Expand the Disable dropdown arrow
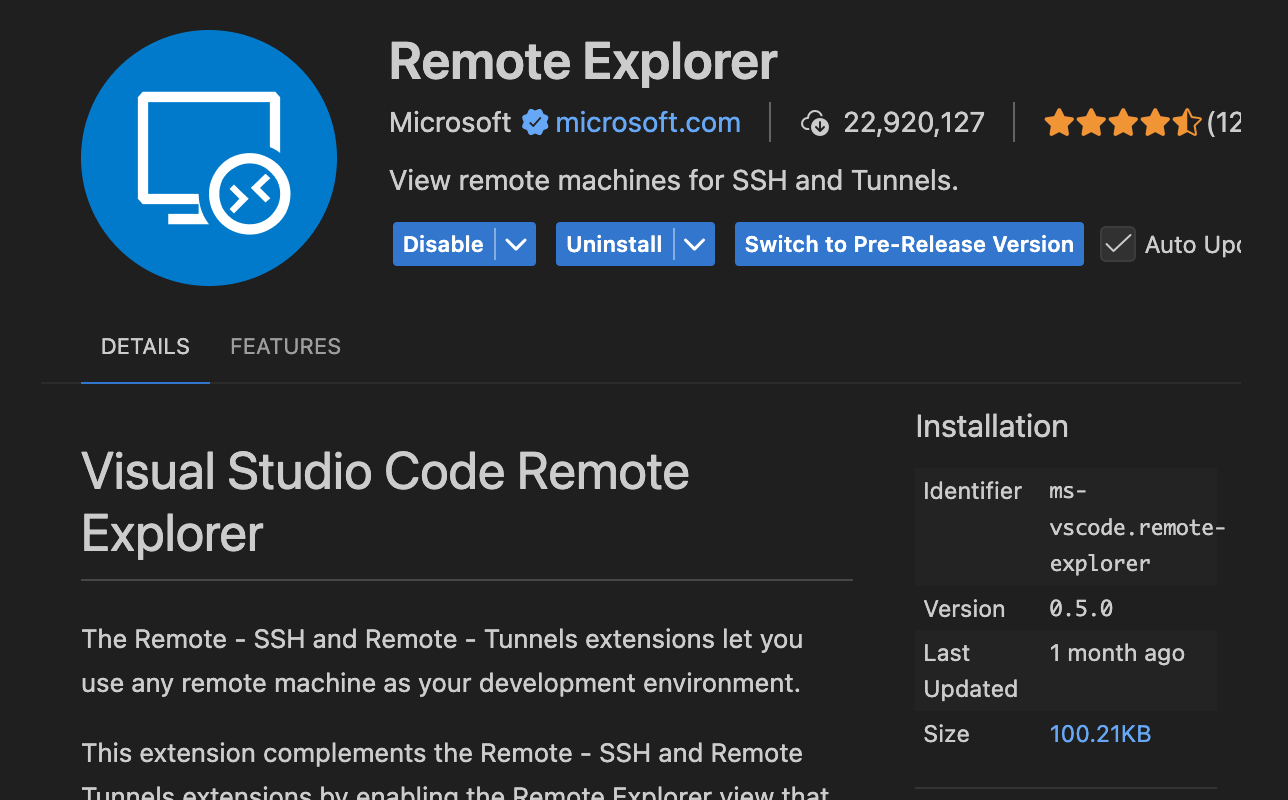Screen dimensions: 1288x800 [x=516, y=244]
